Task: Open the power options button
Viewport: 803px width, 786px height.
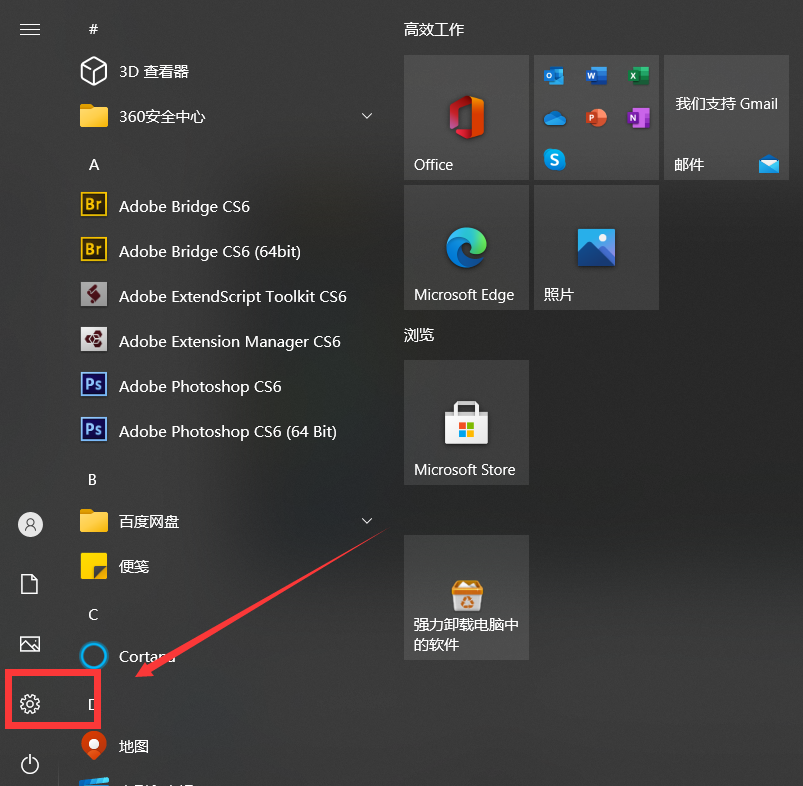Action: pyautogui.click(x=29, y=764)
